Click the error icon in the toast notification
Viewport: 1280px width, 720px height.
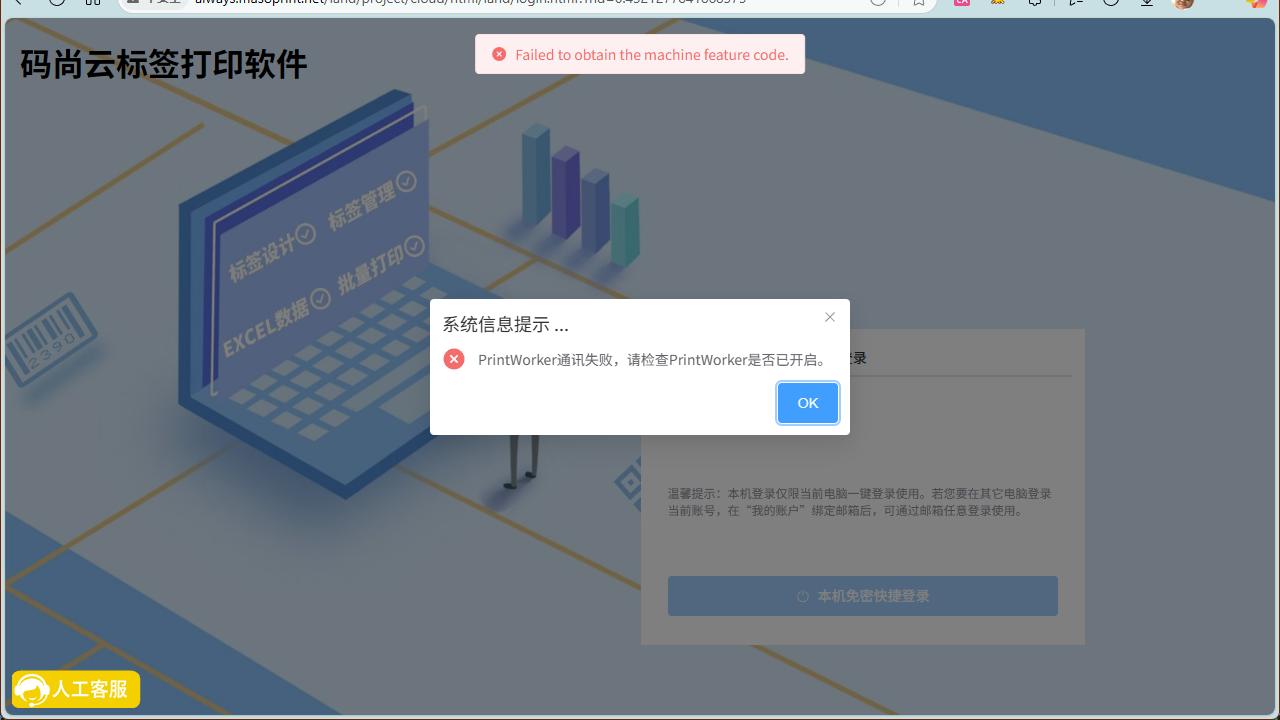pos(499,54)
